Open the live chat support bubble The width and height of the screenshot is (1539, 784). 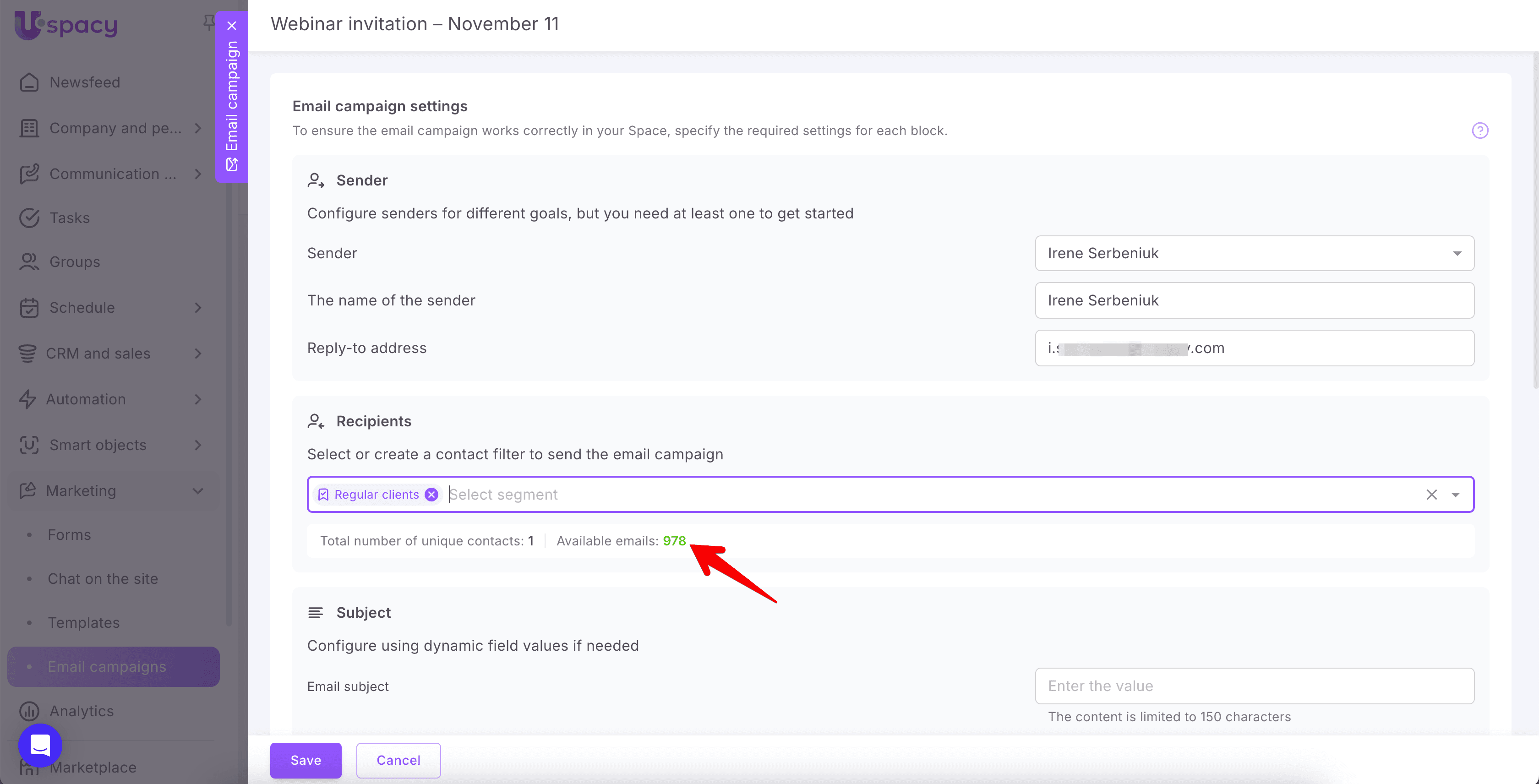point(40,745)
